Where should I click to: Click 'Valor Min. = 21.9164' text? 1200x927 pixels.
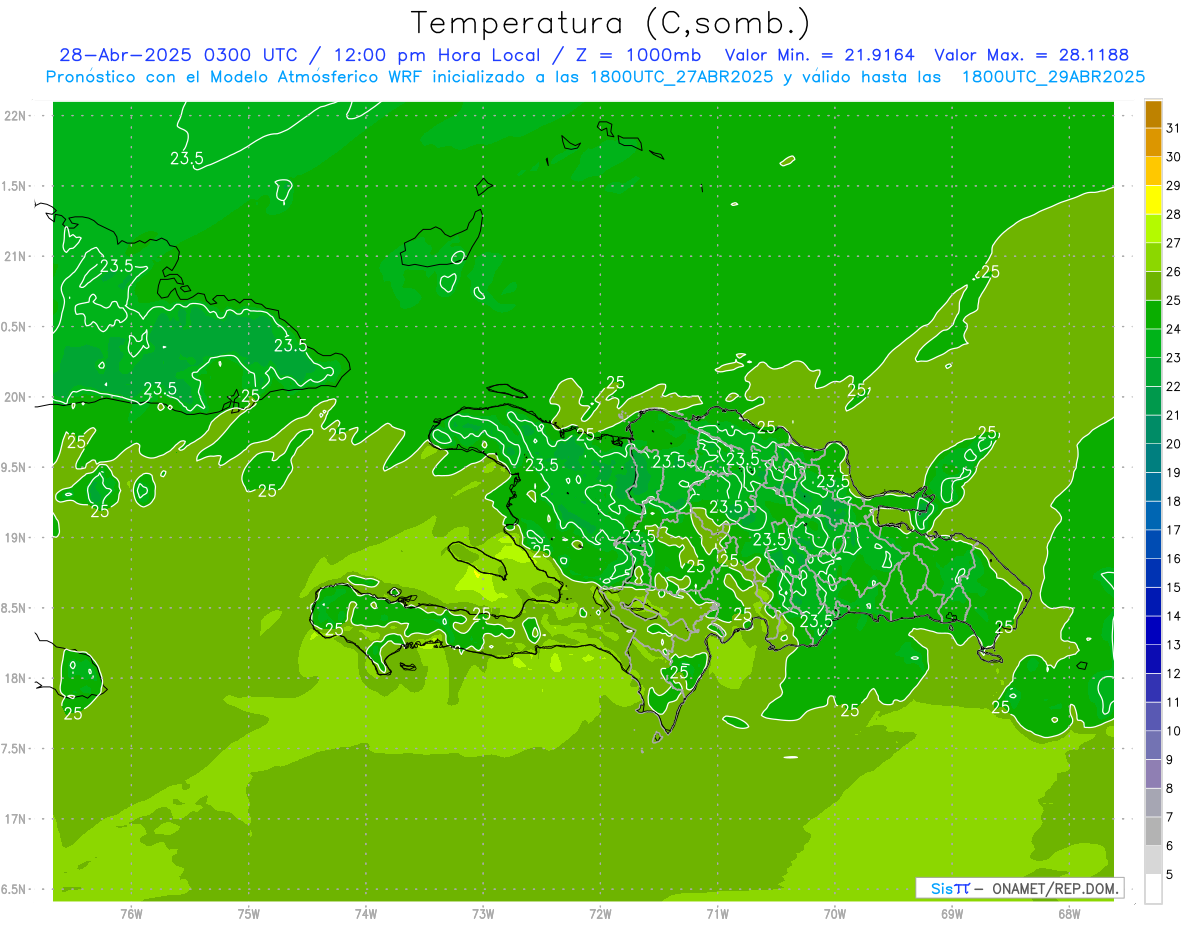pos(822,55)
